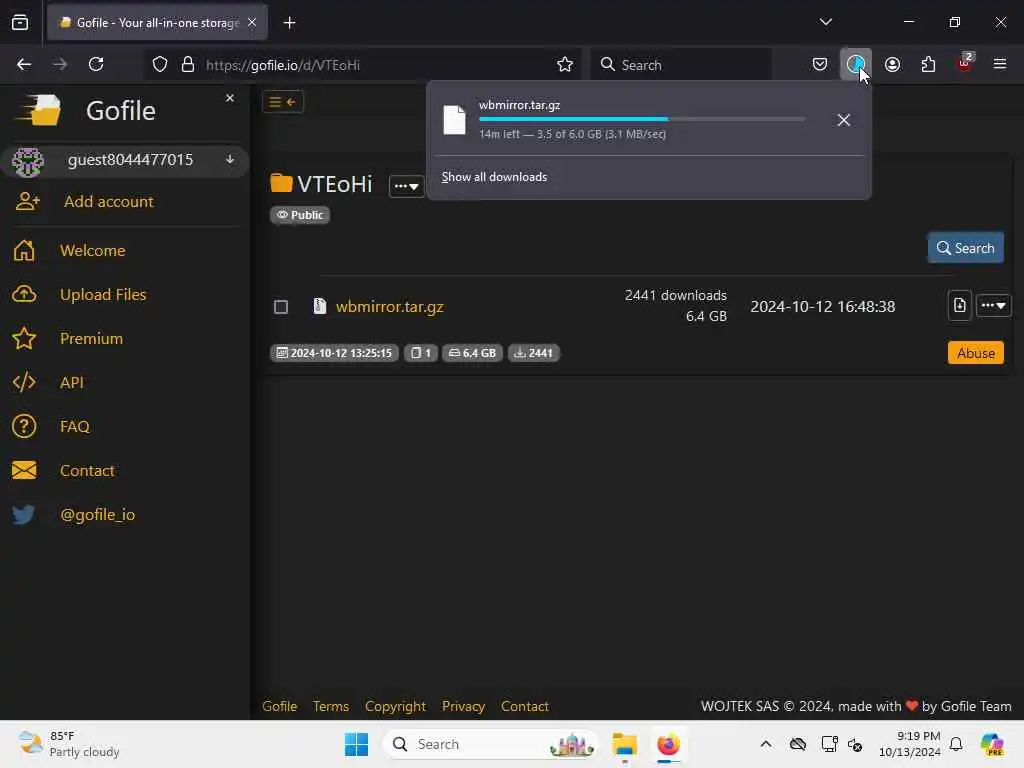Click the wbmirror.tar.gz download progress bar
This screenshot has height=768, width=1024.
(642, 119)
